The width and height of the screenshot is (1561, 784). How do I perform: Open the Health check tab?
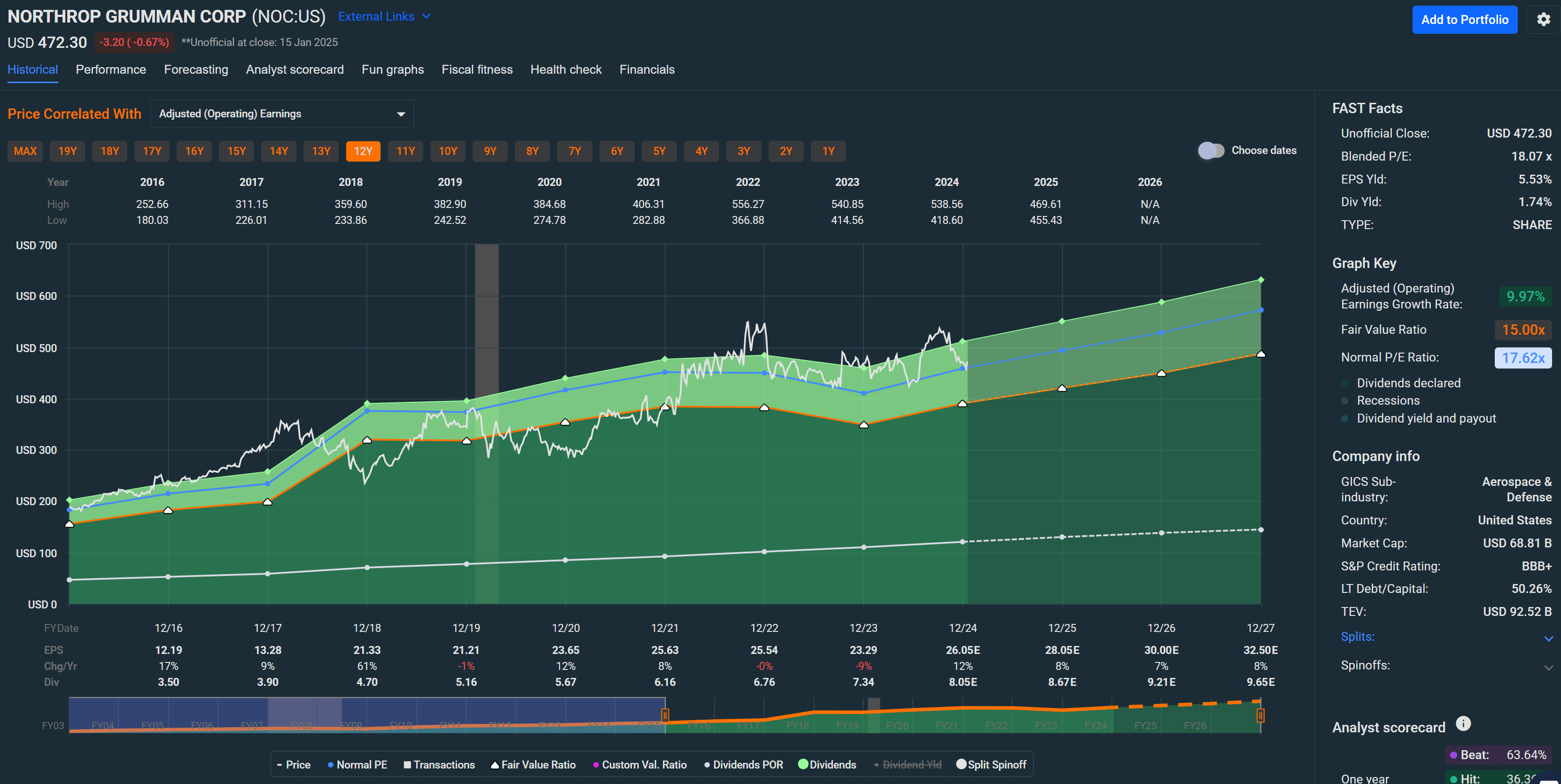566,69
